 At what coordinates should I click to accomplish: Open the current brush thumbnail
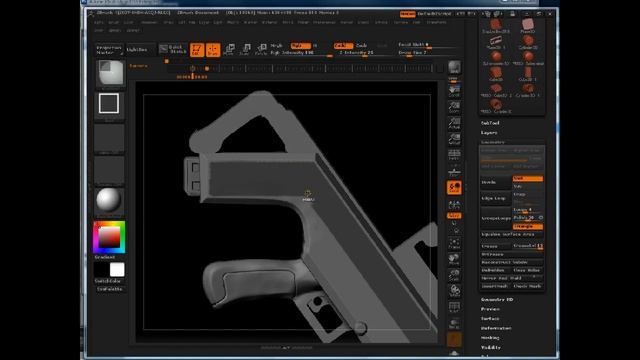111,73
